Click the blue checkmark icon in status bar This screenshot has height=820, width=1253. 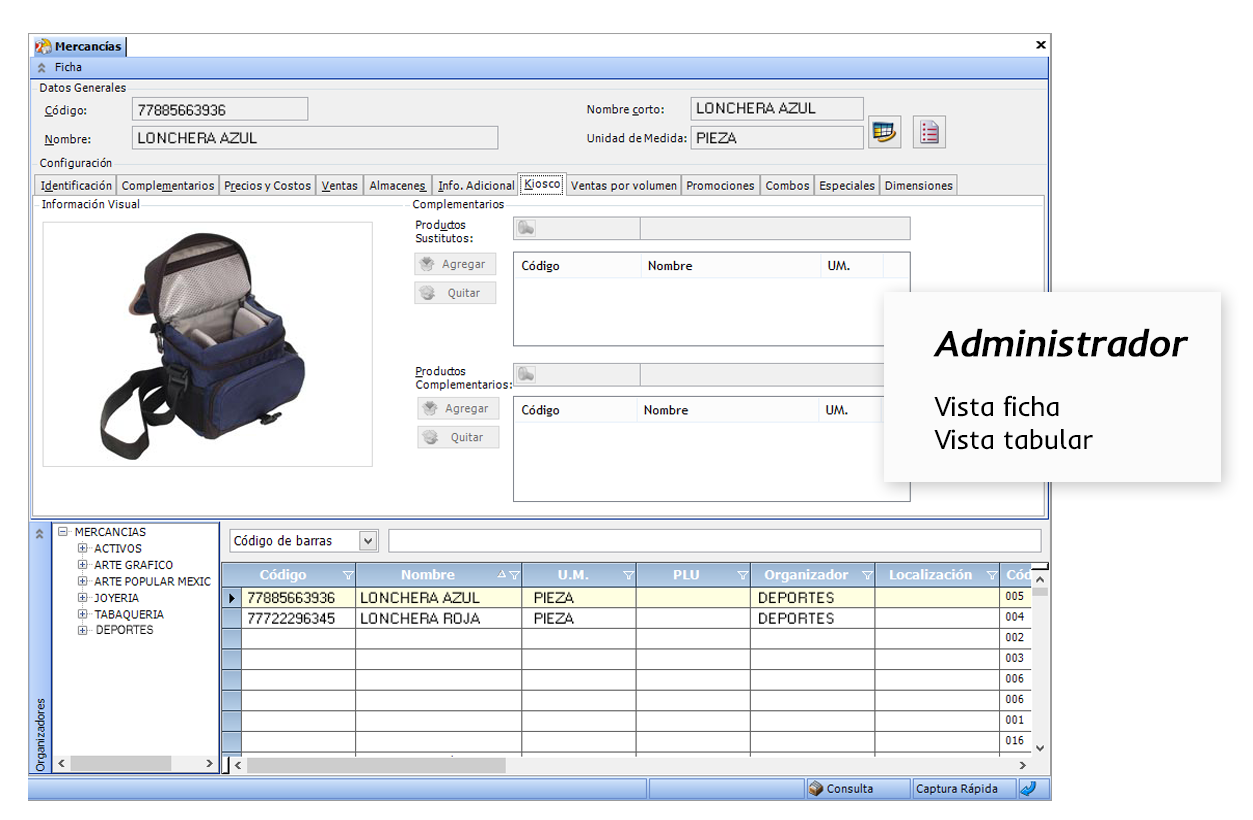[1029, 788]
